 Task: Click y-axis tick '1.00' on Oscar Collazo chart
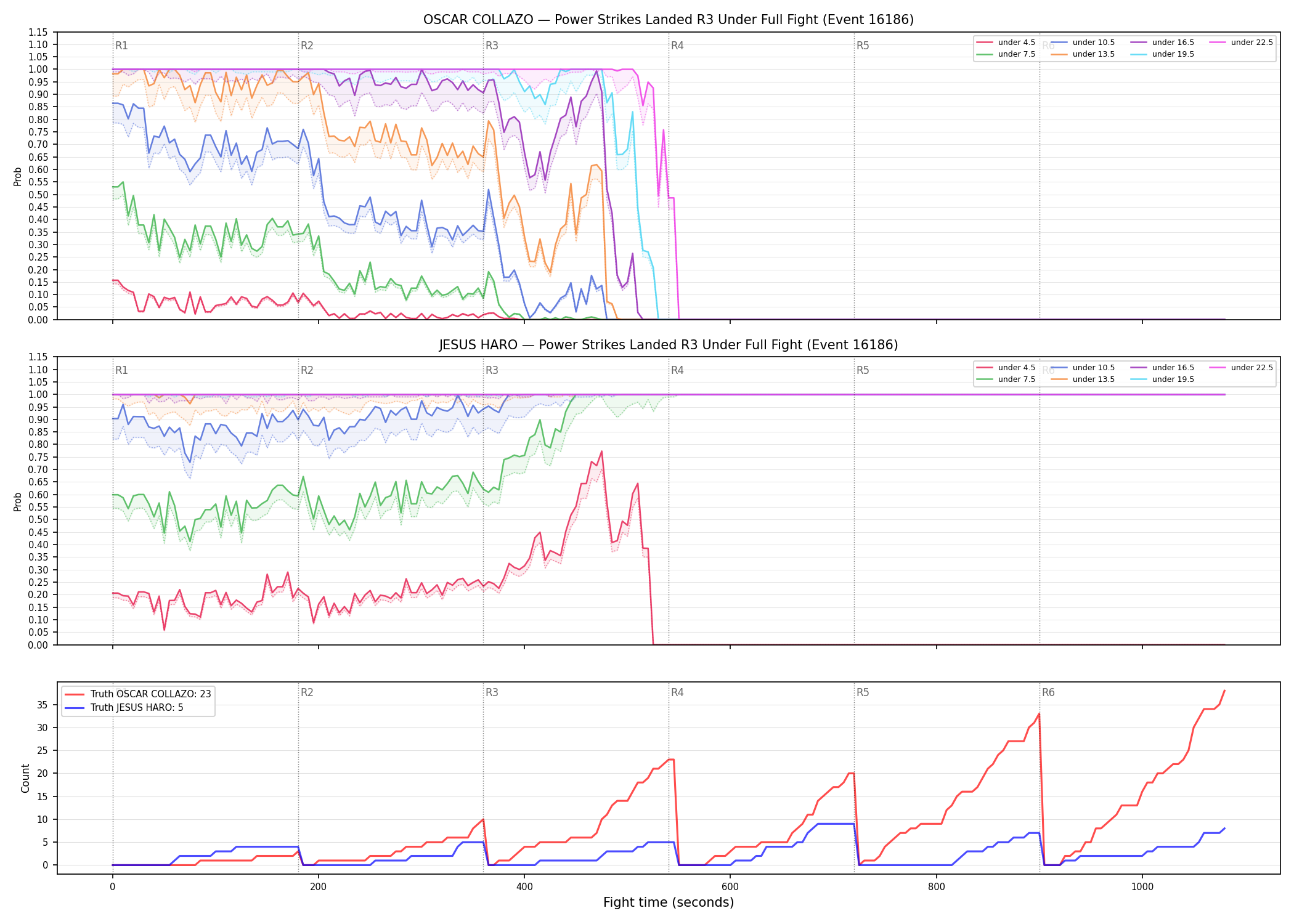pos(38,70)
